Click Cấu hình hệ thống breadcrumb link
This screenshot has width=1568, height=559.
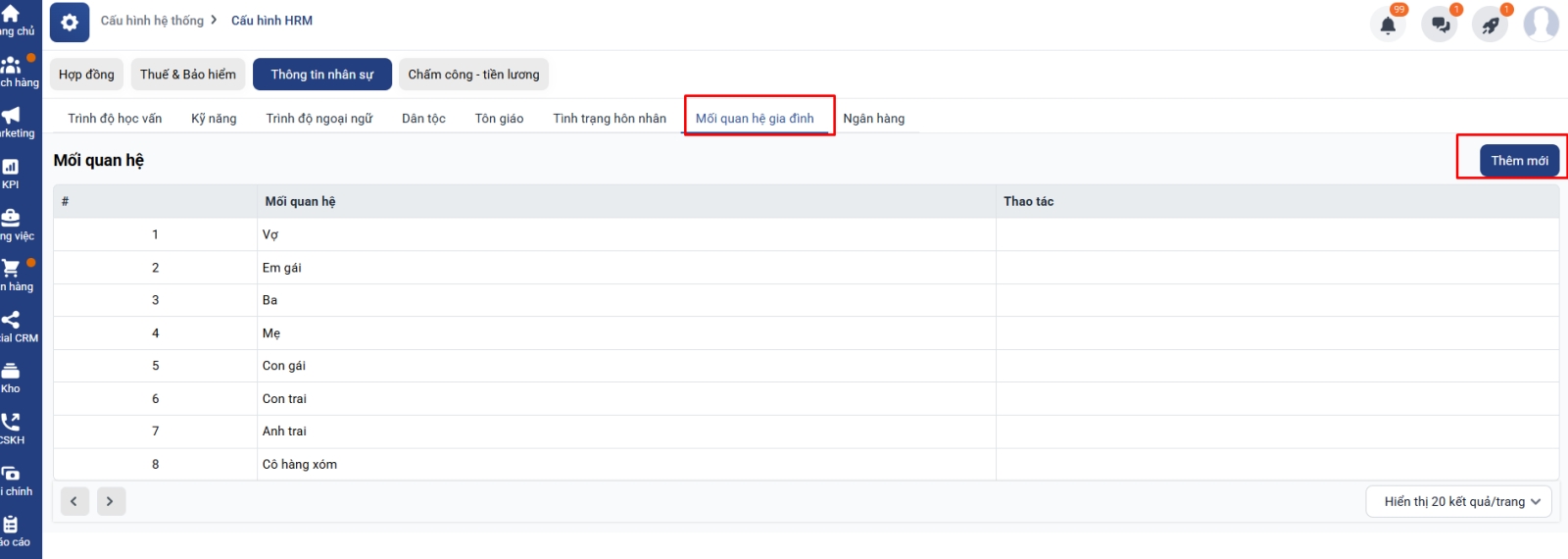(x=152, y=21)
